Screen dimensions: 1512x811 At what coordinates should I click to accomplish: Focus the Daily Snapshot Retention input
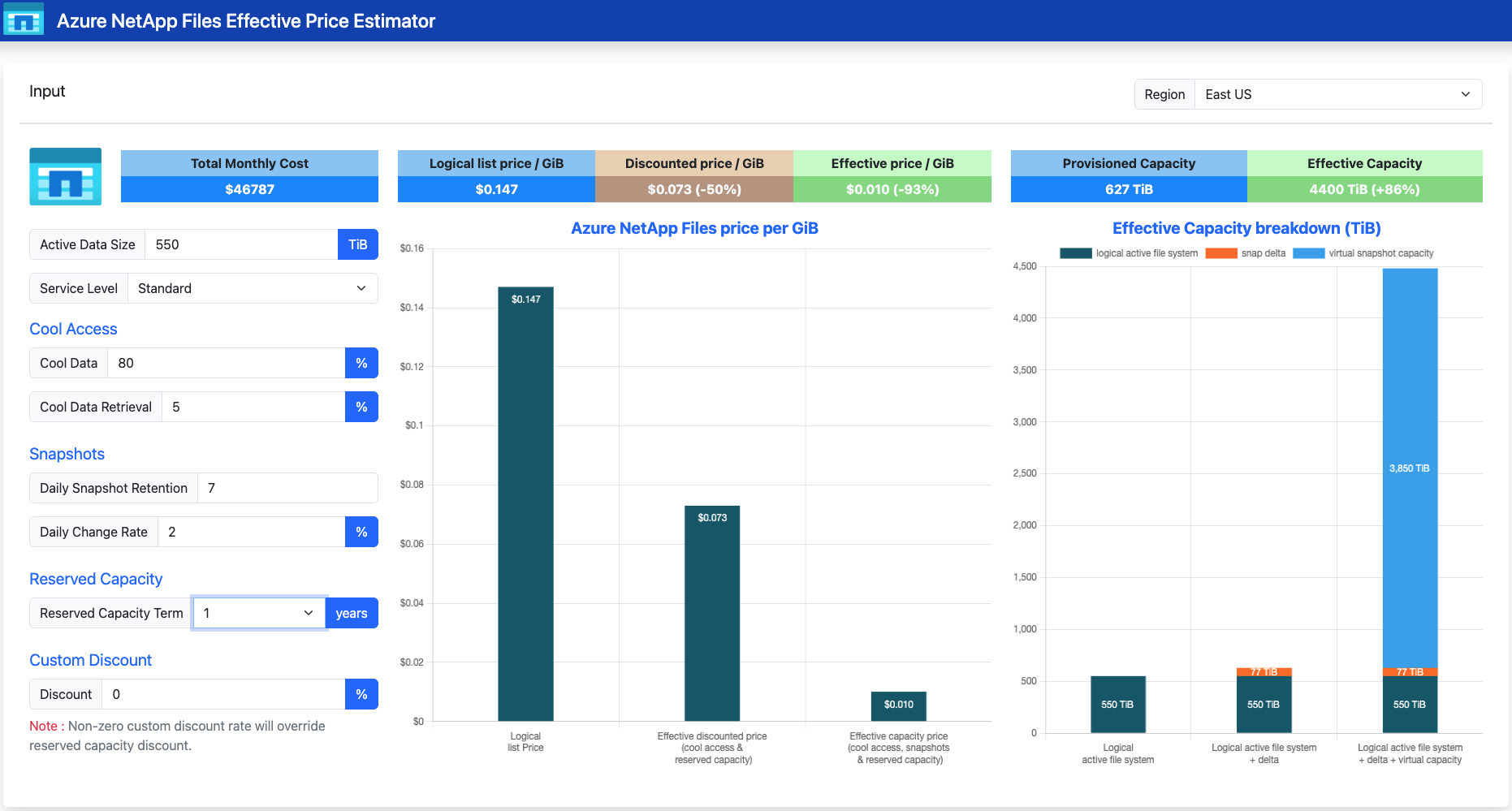pyautogui.click(x=287, y=488)
